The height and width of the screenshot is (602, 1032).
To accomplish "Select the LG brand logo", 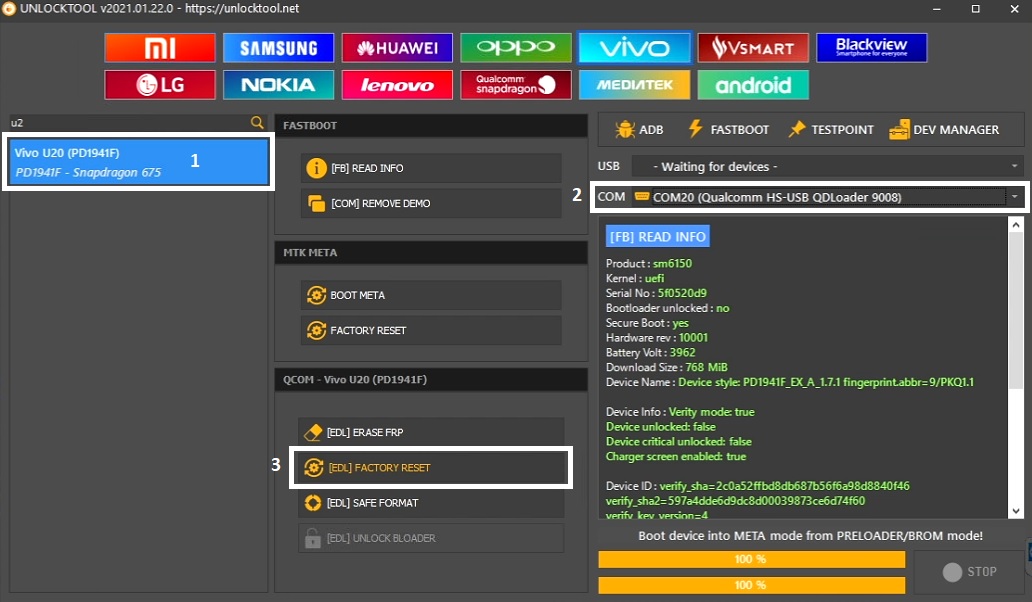I will click(x=160, y=85).
